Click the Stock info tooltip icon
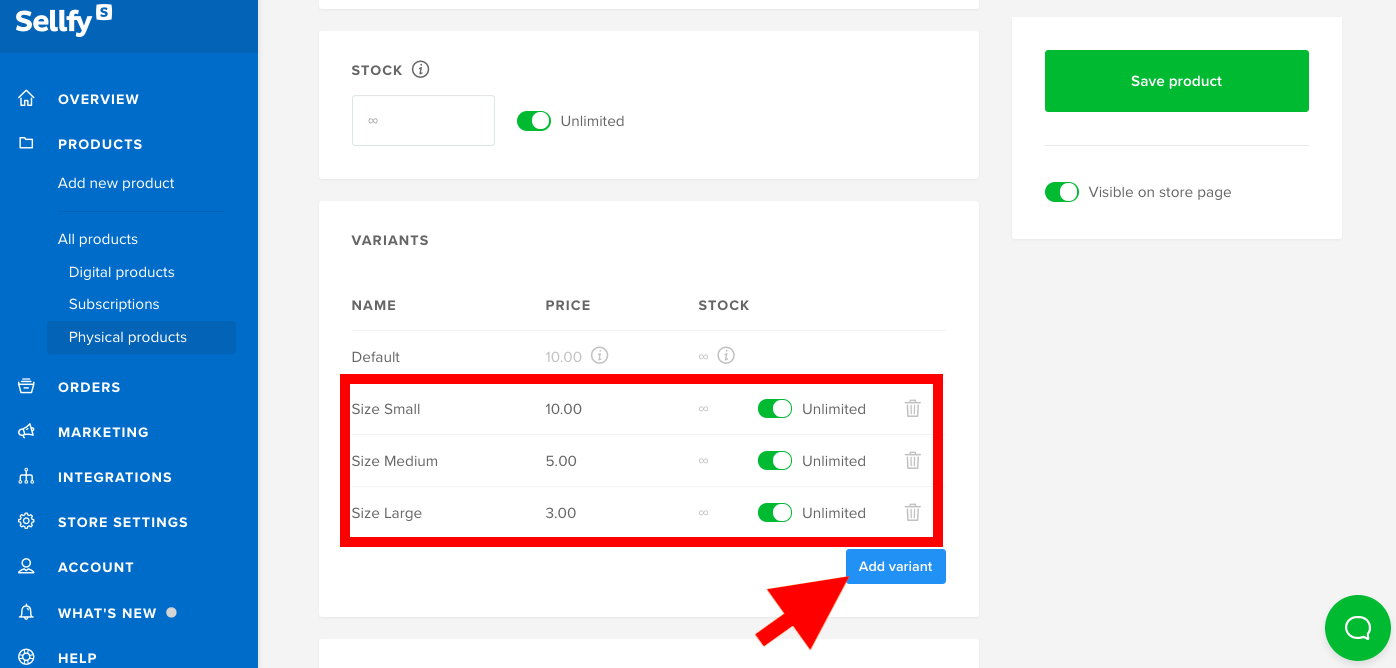Screen dimensions: 1396x668 coord(420,69)
